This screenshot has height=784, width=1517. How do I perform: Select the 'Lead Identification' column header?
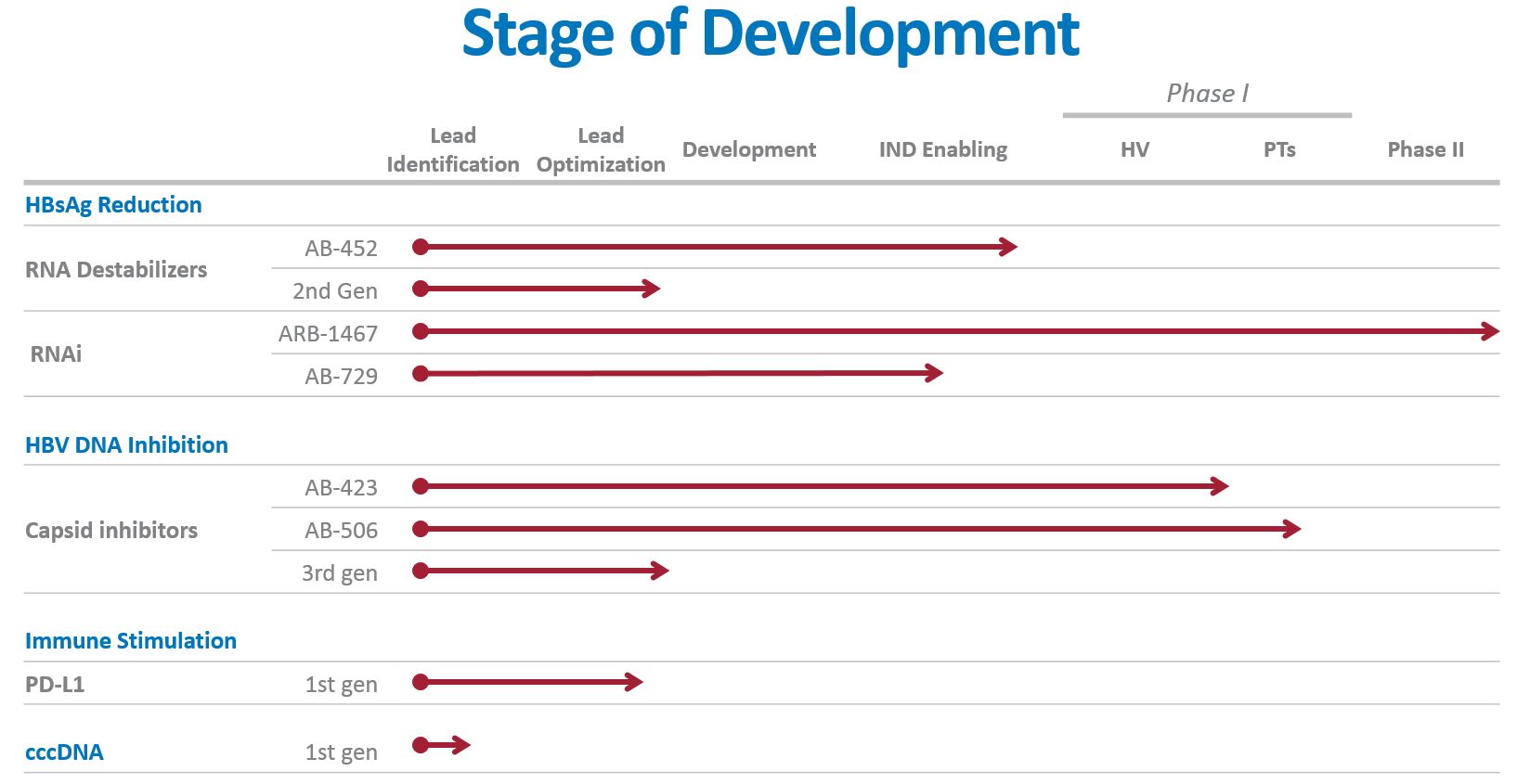click(452, 150)
